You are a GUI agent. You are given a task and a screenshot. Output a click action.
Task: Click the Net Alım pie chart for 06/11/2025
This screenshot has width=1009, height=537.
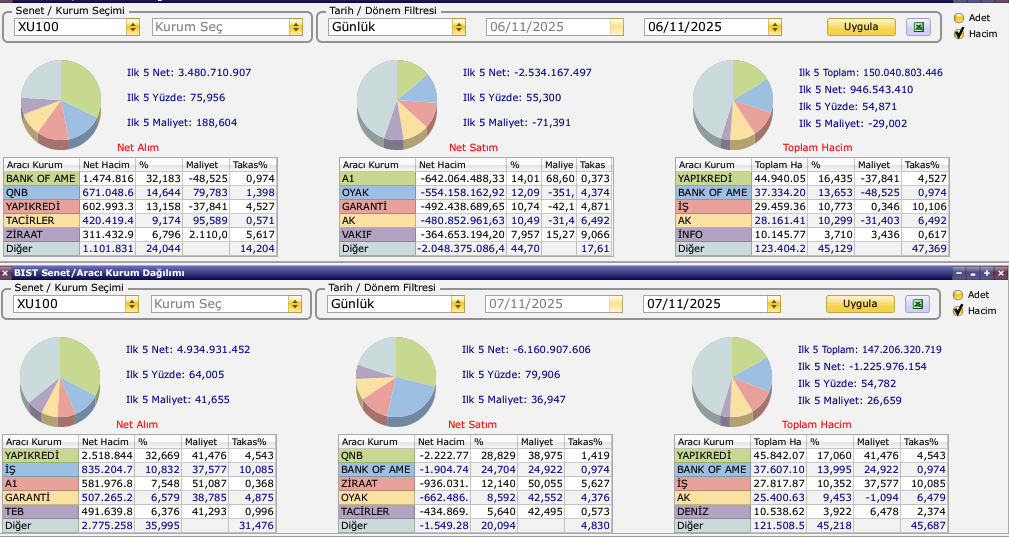(62, 102)
